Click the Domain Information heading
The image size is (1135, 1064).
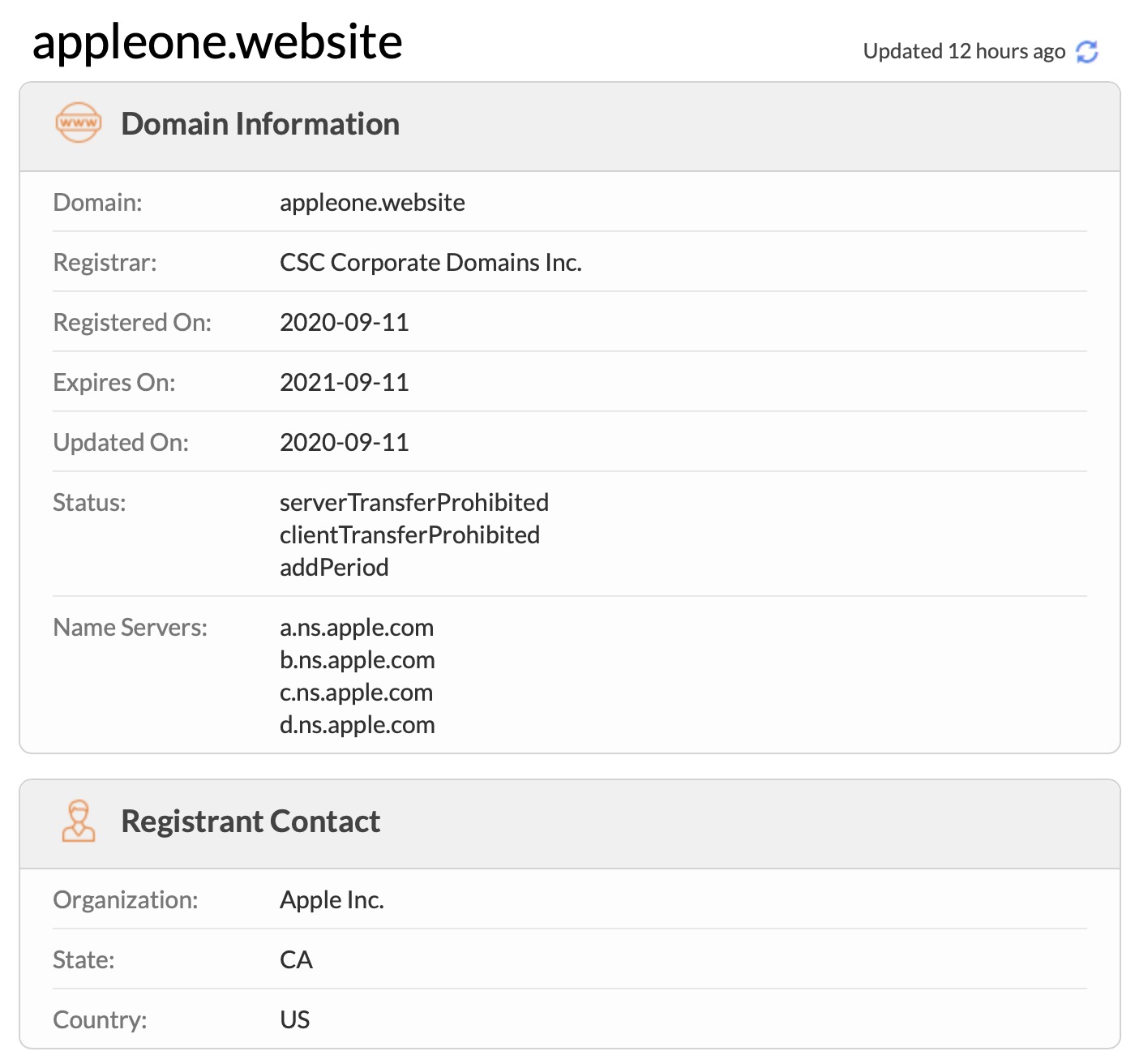(x=260, y=124)
